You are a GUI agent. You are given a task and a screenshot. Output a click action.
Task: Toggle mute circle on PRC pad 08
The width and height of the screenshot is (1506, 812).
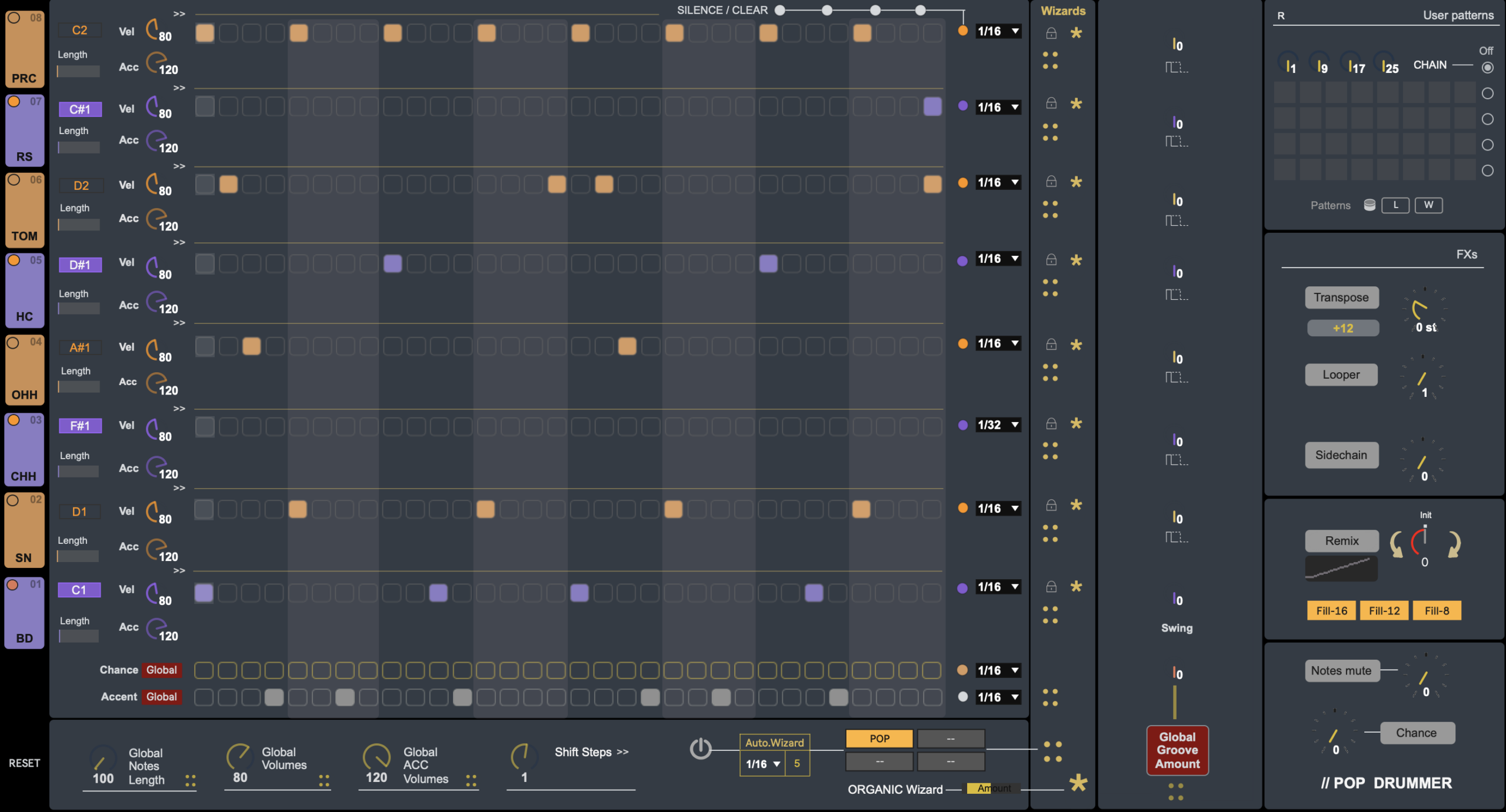[x=14, y=18]
